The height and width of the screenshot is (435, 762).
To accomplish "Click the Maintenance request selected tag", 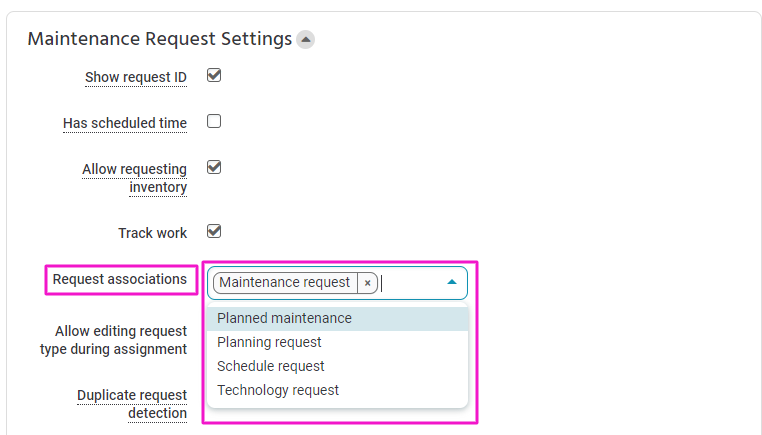I will pyautogui.click(x=285, y=282).
